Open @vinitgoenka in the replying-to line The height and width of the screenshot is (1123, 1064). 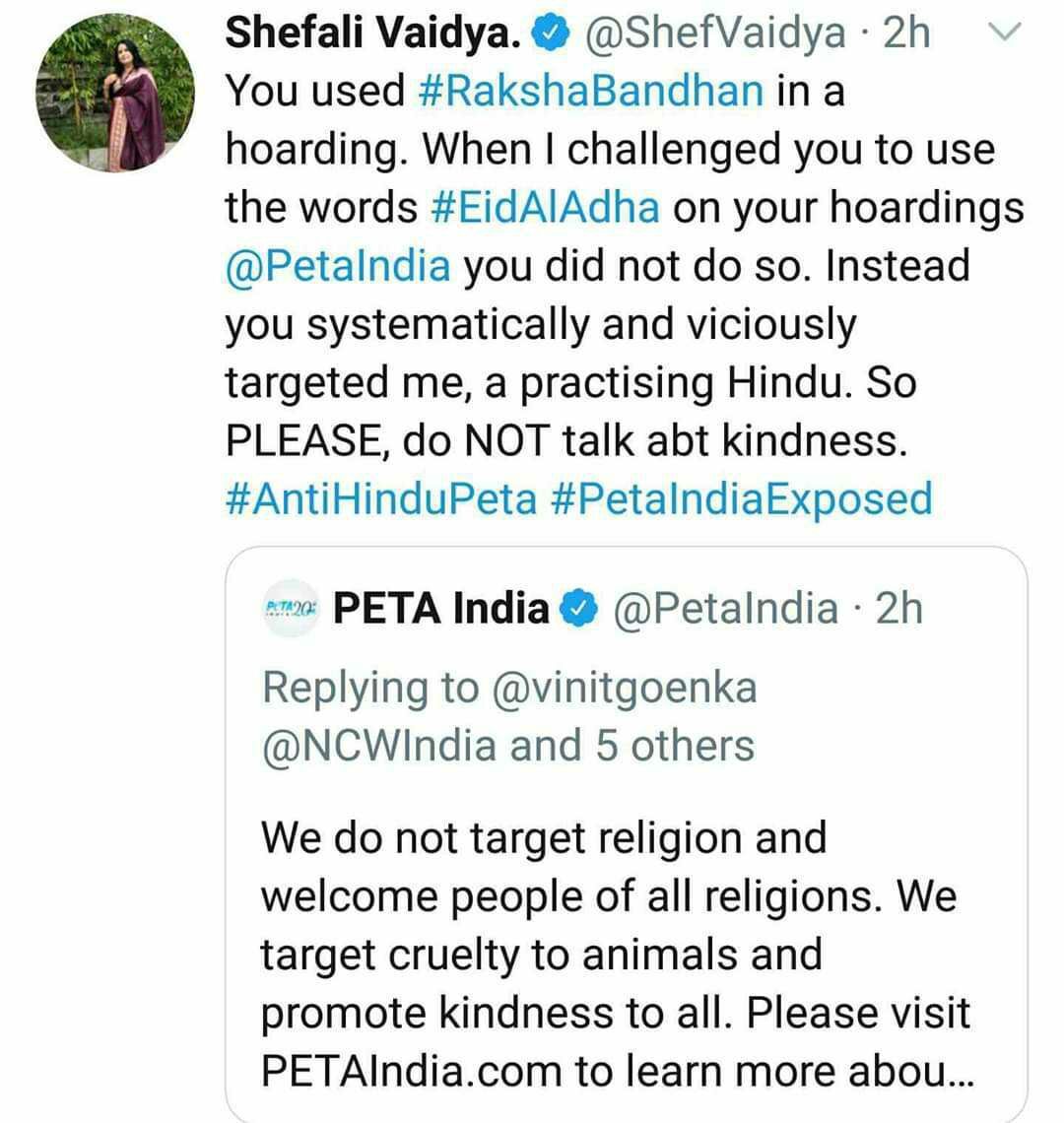[624, 688]
